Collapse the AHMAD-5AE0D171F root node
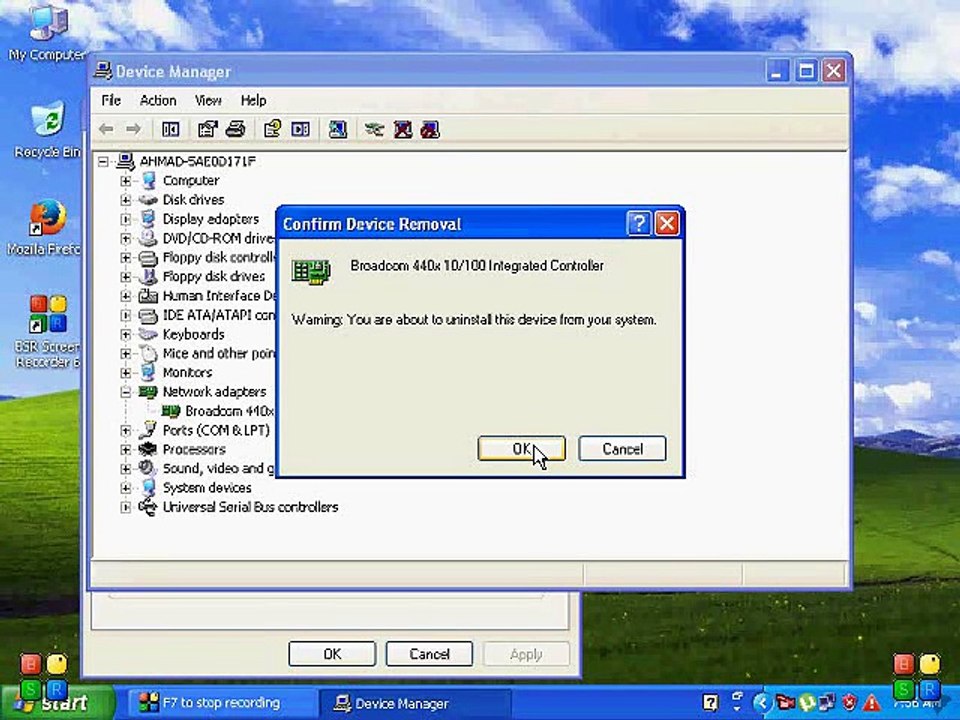The width and height of the screenshot is (960, 720). (103, 162)
